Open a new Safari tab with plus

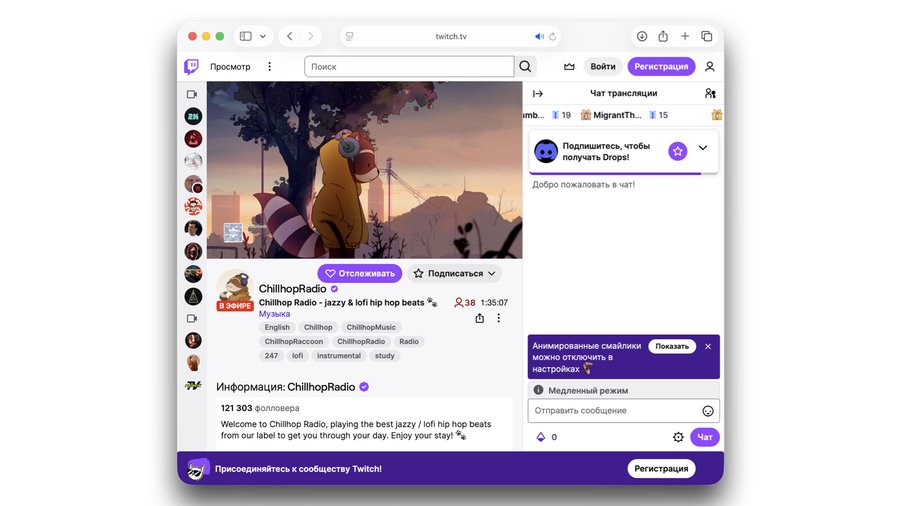685,36
